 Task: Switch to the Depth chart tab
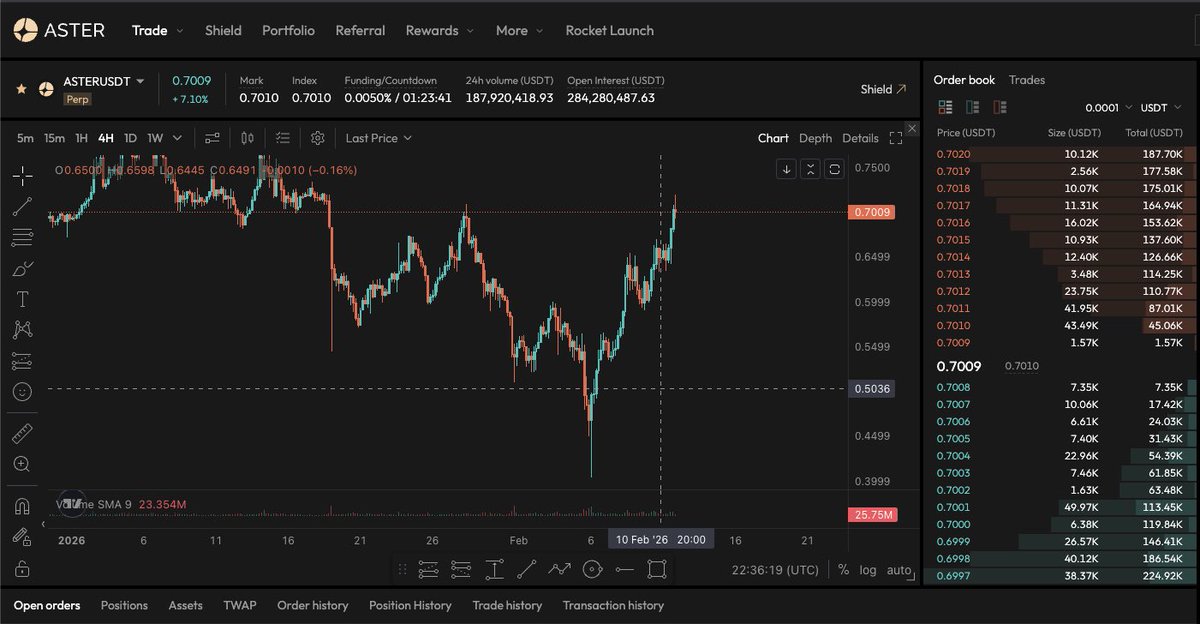click(x=815, y=138)
